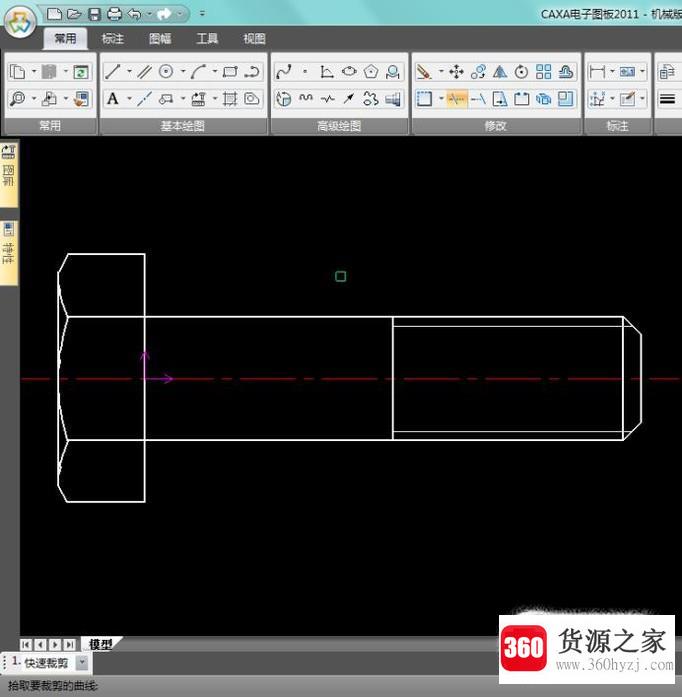Switch to the 工具 ribbon tab

(207, 39)
